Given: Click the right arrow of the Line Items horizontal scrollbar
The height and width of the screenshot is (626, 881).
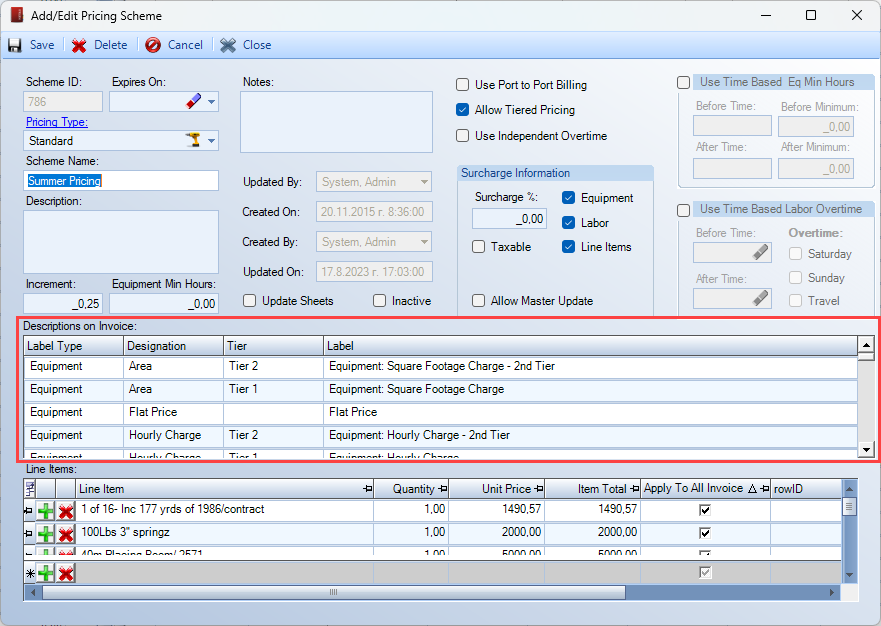Looking at the screenshot, I should [x=833, y=592].
